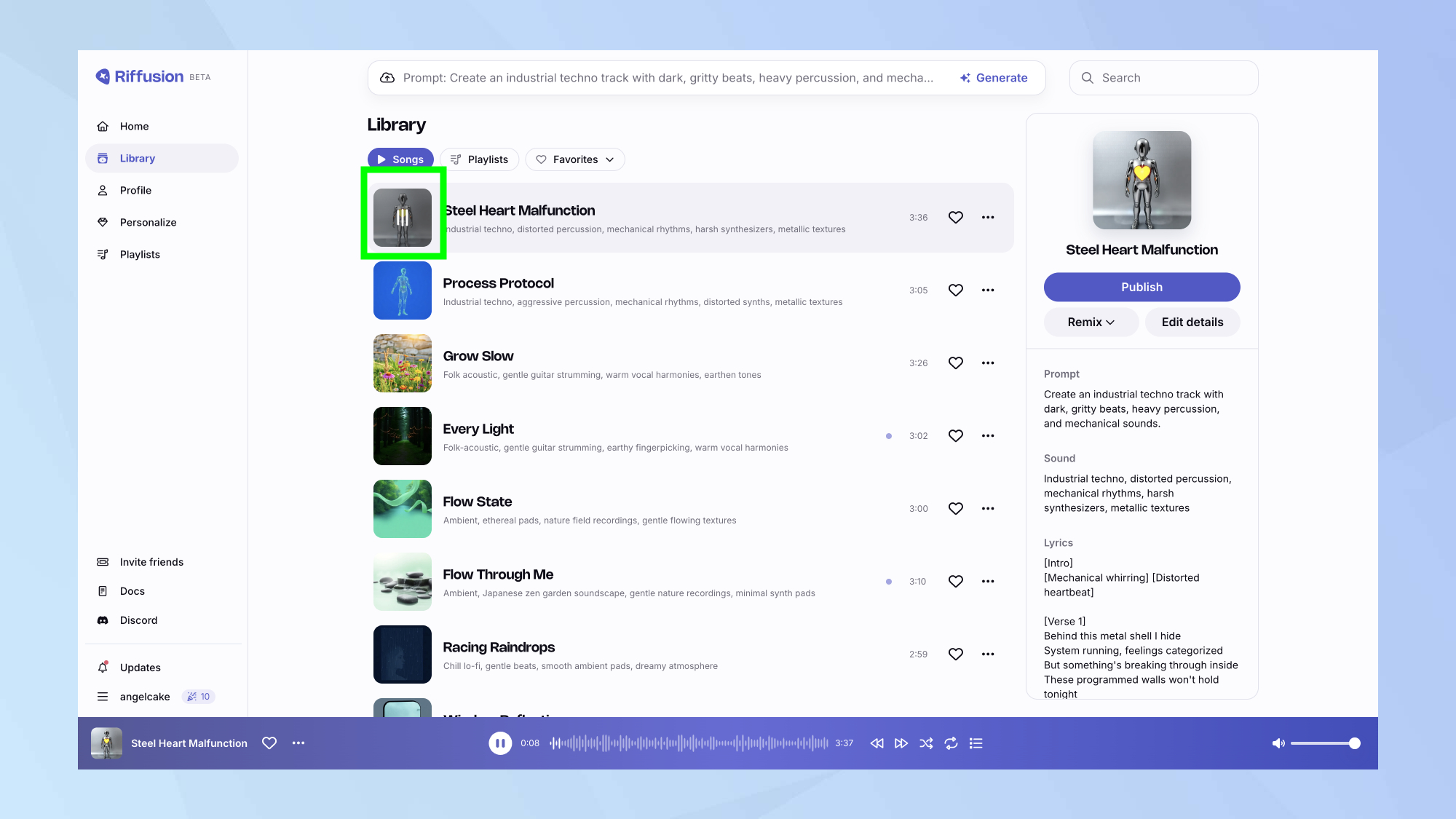Click the Flow Through Me cover art
This screenshot has width=1456, height=819.
[403, 582]
